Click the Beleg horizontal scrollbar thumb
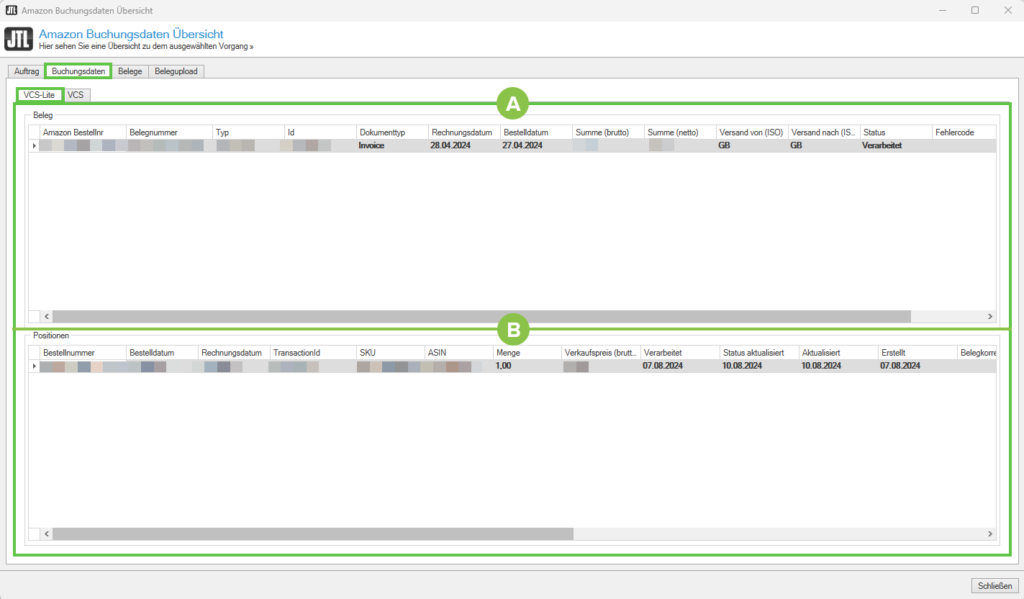1024x599 pixels. [480, 315]
